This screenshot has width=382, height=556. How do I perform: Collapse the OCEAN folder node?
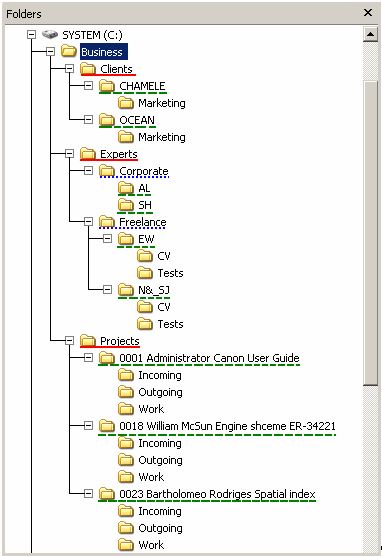pos(88,119)
